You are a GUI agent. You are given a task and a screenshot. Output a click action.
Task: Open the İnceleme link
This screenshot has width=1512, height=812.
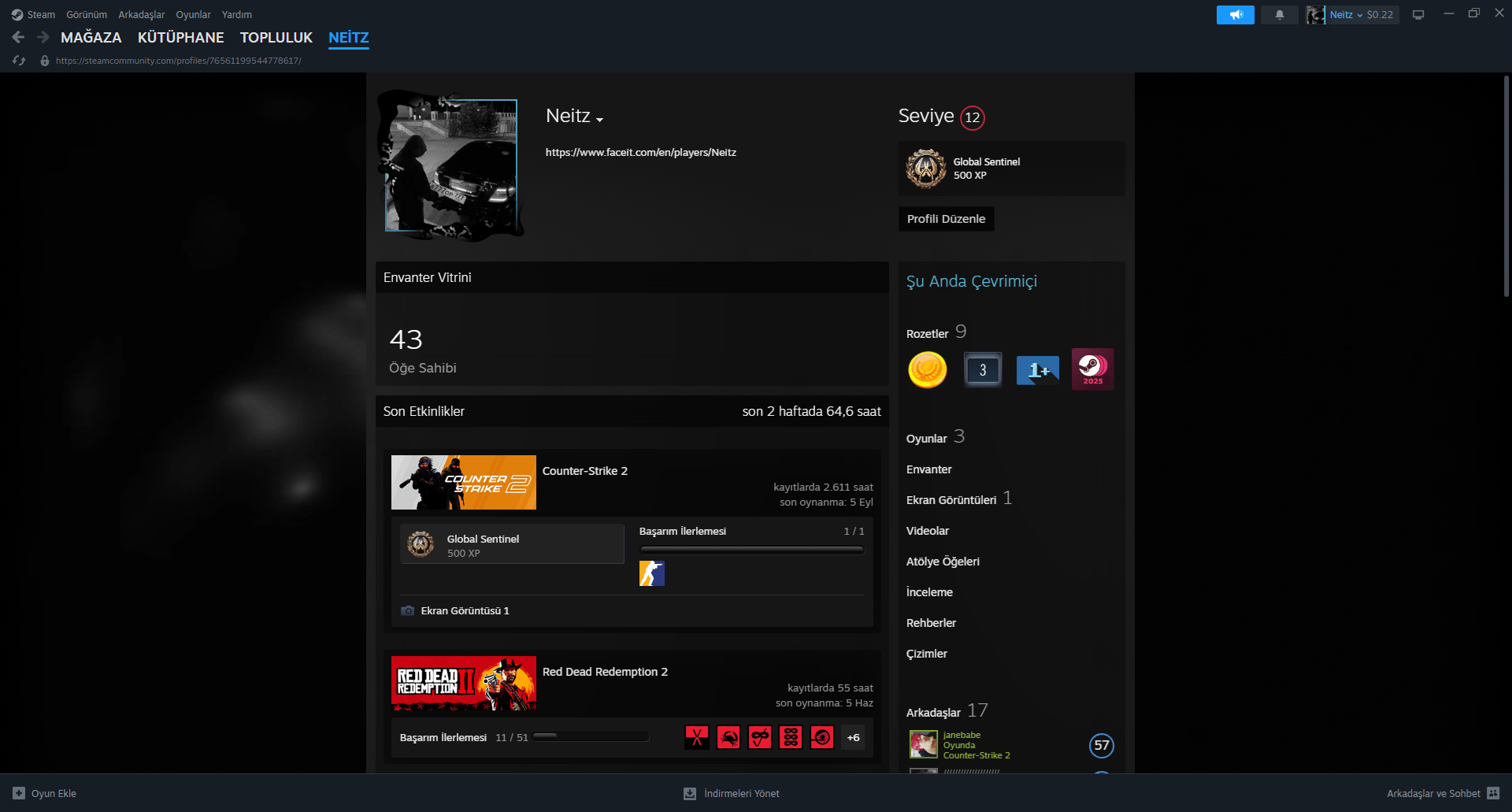coord(929,592)
